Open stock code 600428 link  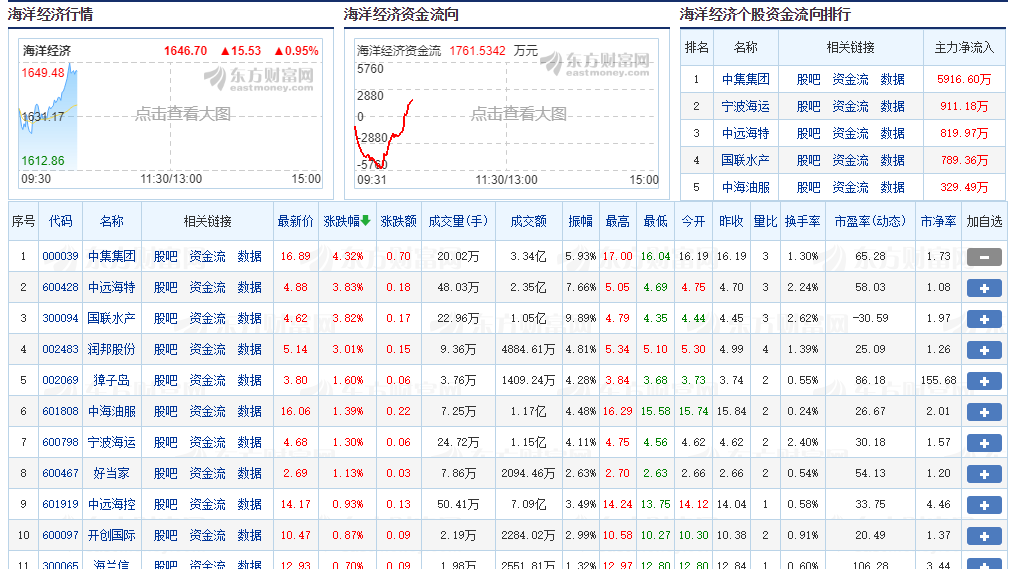tap(60, 287)
